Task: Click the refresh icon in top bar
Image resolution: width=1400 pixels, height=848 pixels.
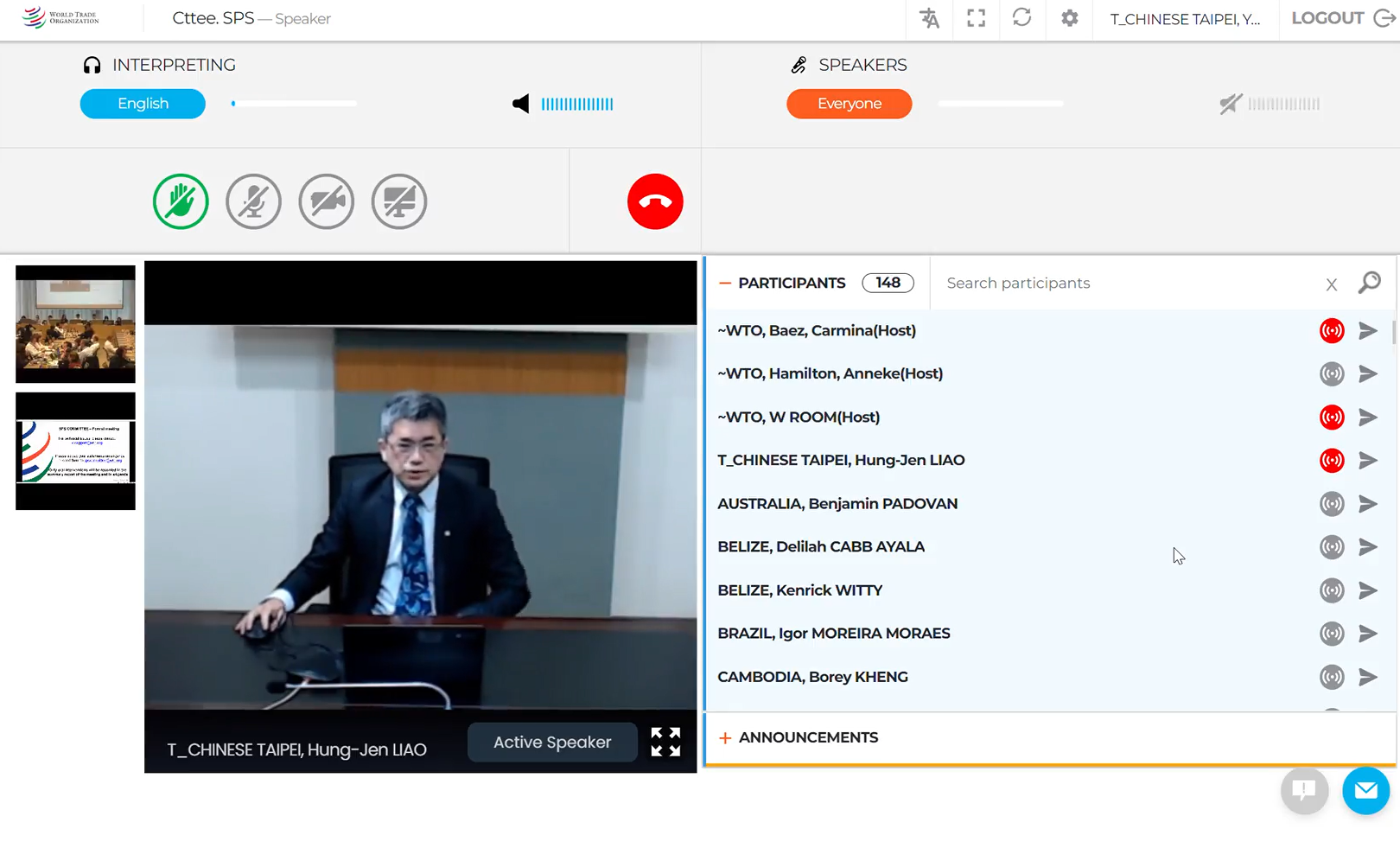Action: coord(1021,18)
